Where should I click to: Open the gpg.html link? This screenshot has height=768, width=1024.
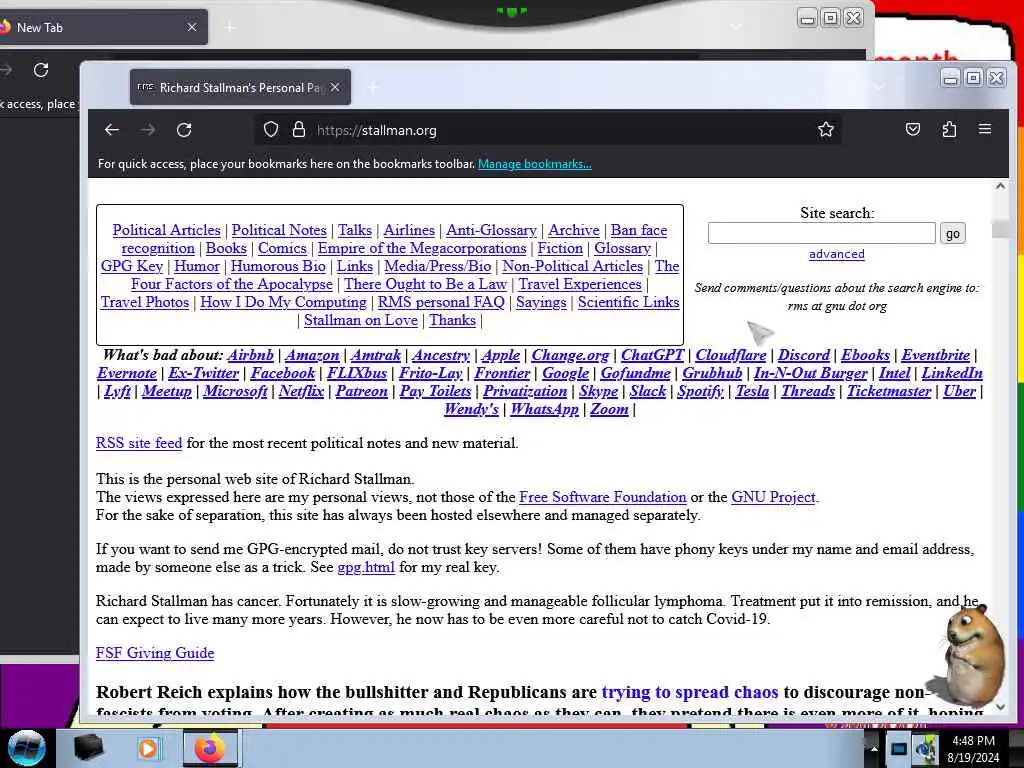[x=366, y=567]
